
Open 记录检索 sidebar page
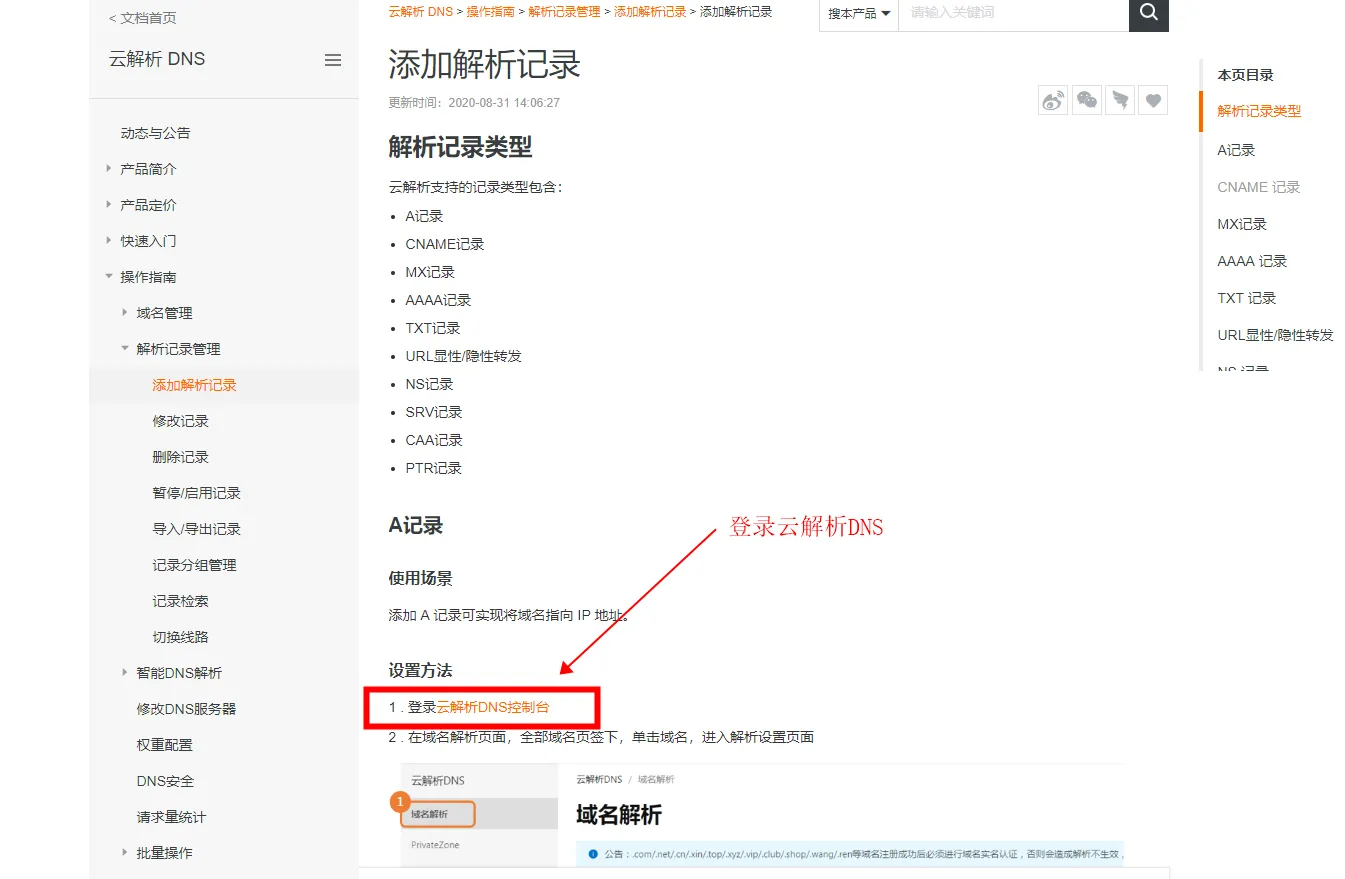pyautogui.click(x=180, y=601)
